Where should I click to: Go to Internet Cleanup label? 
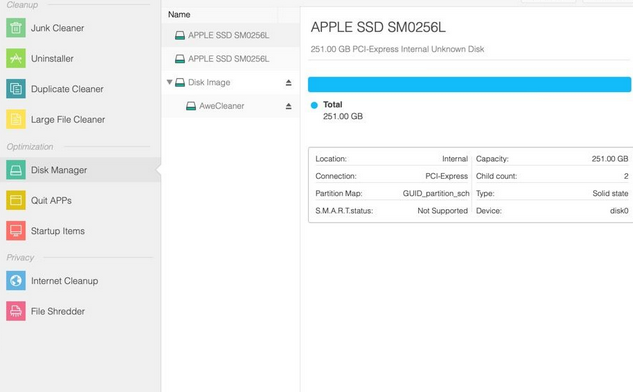point(65,281)
